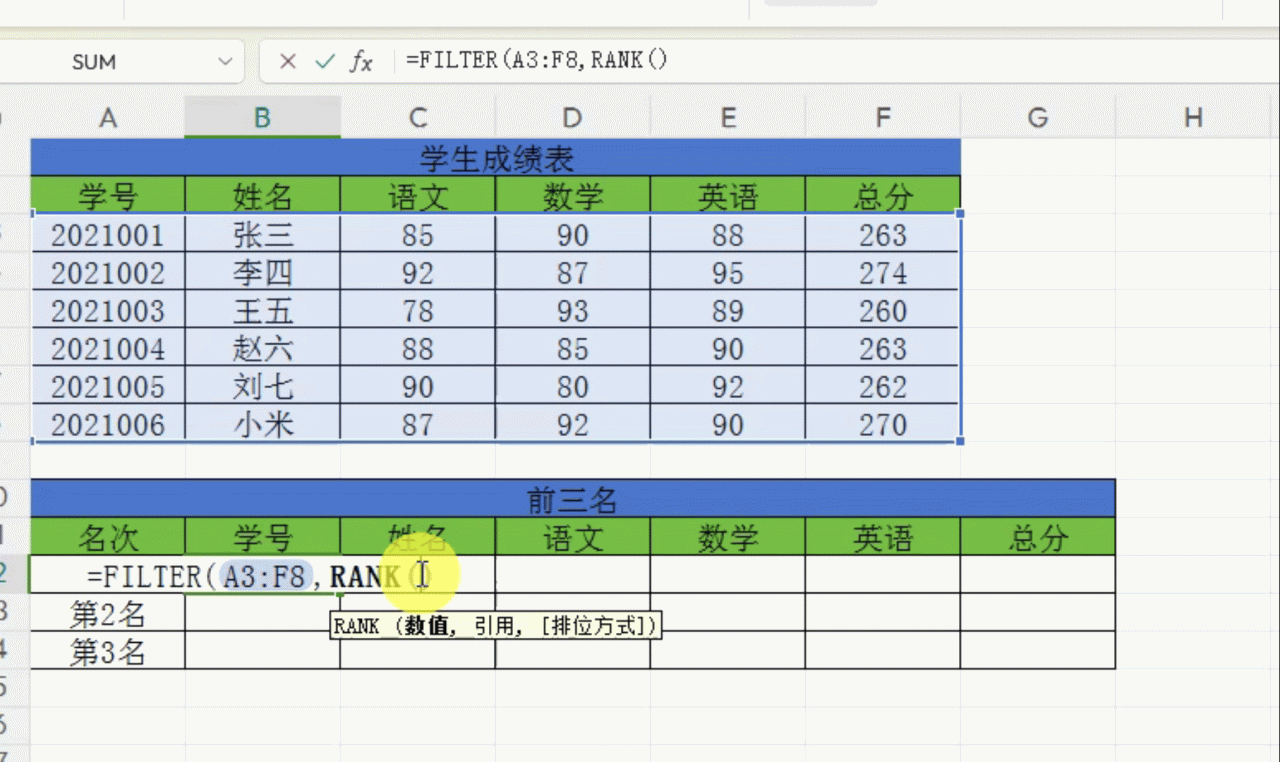Select 王五's total score 260
Viewport: 1280px width, 762px height.
[x=883, y=311]
